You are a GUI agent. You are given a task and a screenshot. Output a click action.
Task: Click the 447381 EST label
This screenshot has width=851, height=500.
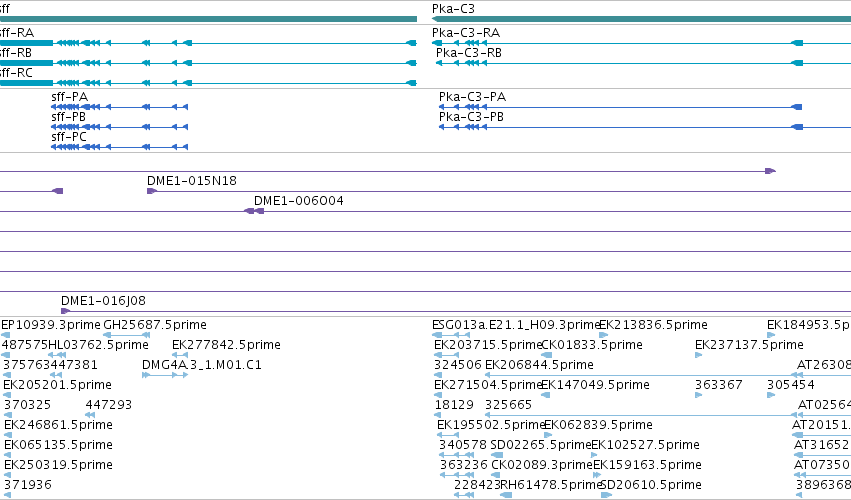[x=74, y=364]
